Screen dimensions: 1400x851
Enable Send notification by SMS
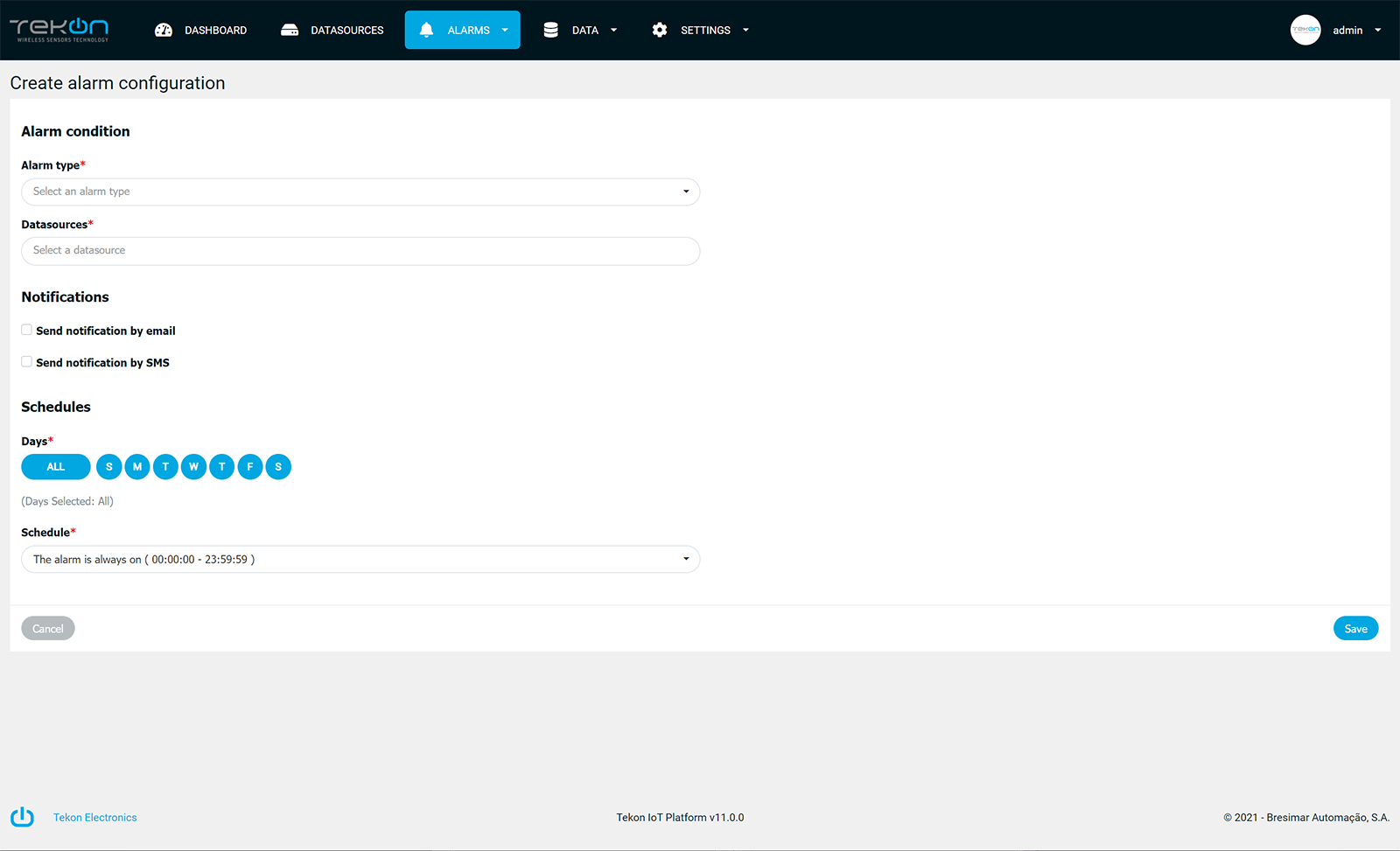pos(27,361)
